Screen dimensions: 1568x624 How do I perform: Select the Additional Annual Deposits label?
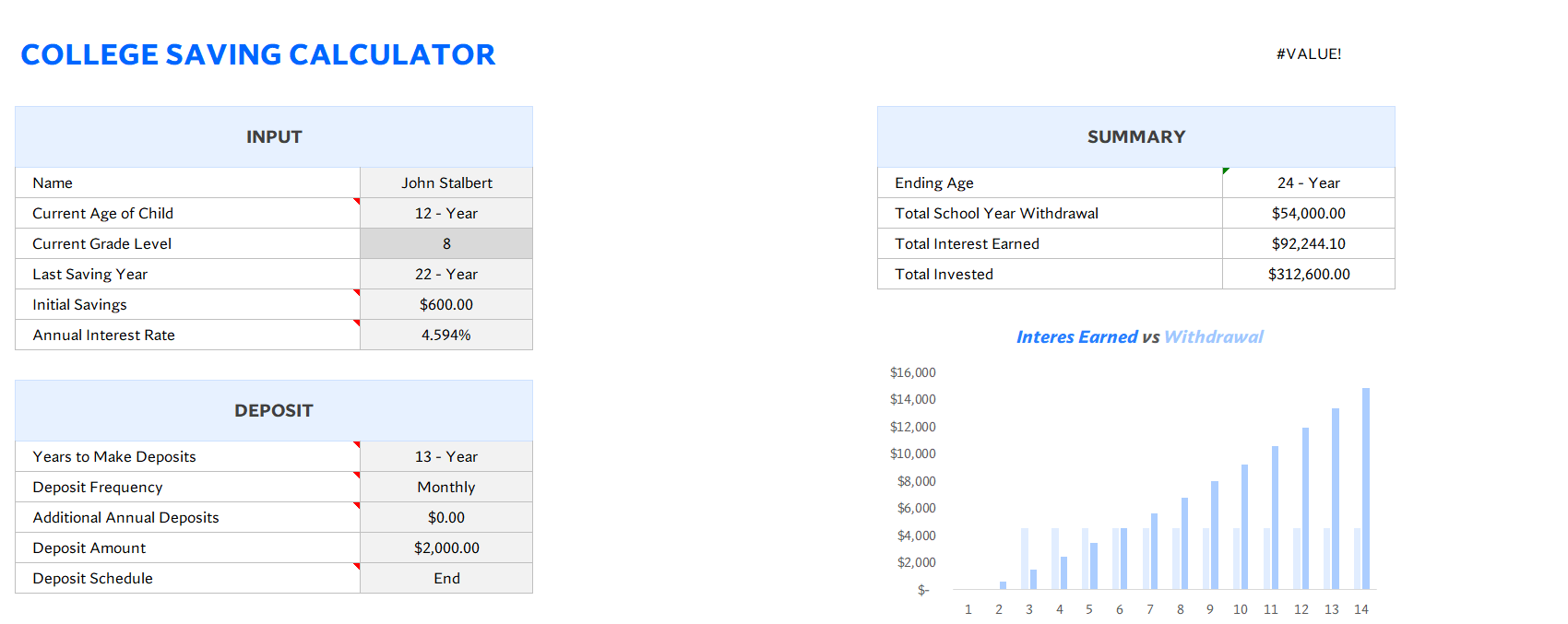coord(126,517)
